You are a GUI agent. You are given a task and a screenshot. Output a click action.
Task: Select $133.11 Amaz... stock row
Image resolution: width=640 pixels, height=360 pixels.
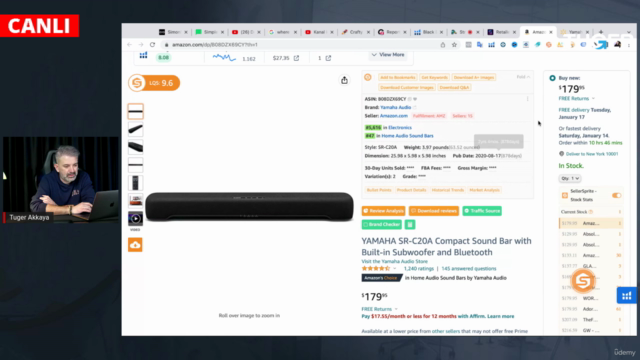[591, 256]
